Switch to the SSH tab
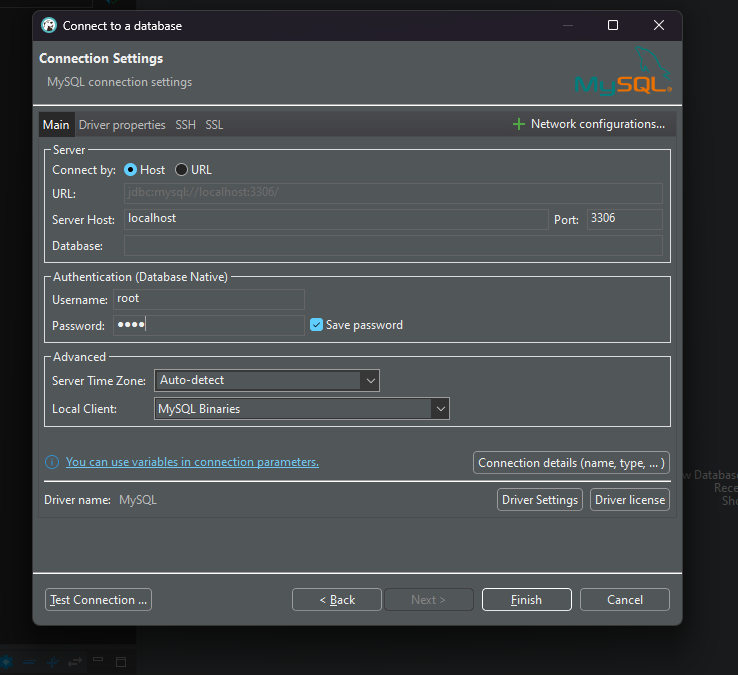738x675 pixels. 185,125
